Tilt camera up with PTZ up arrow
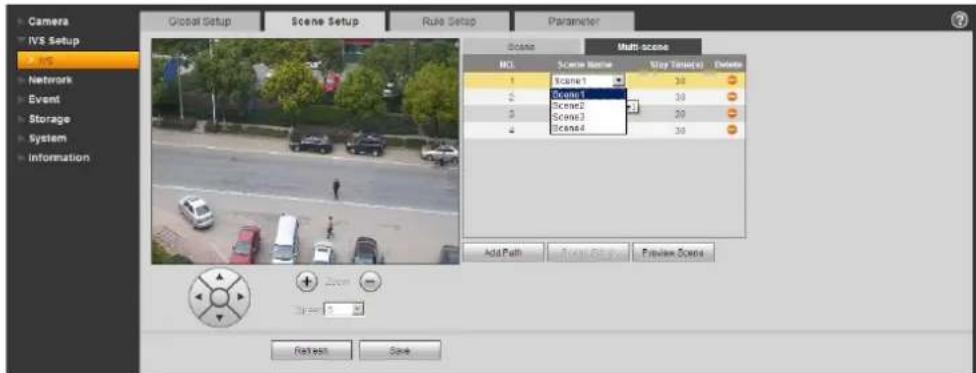 219,276
